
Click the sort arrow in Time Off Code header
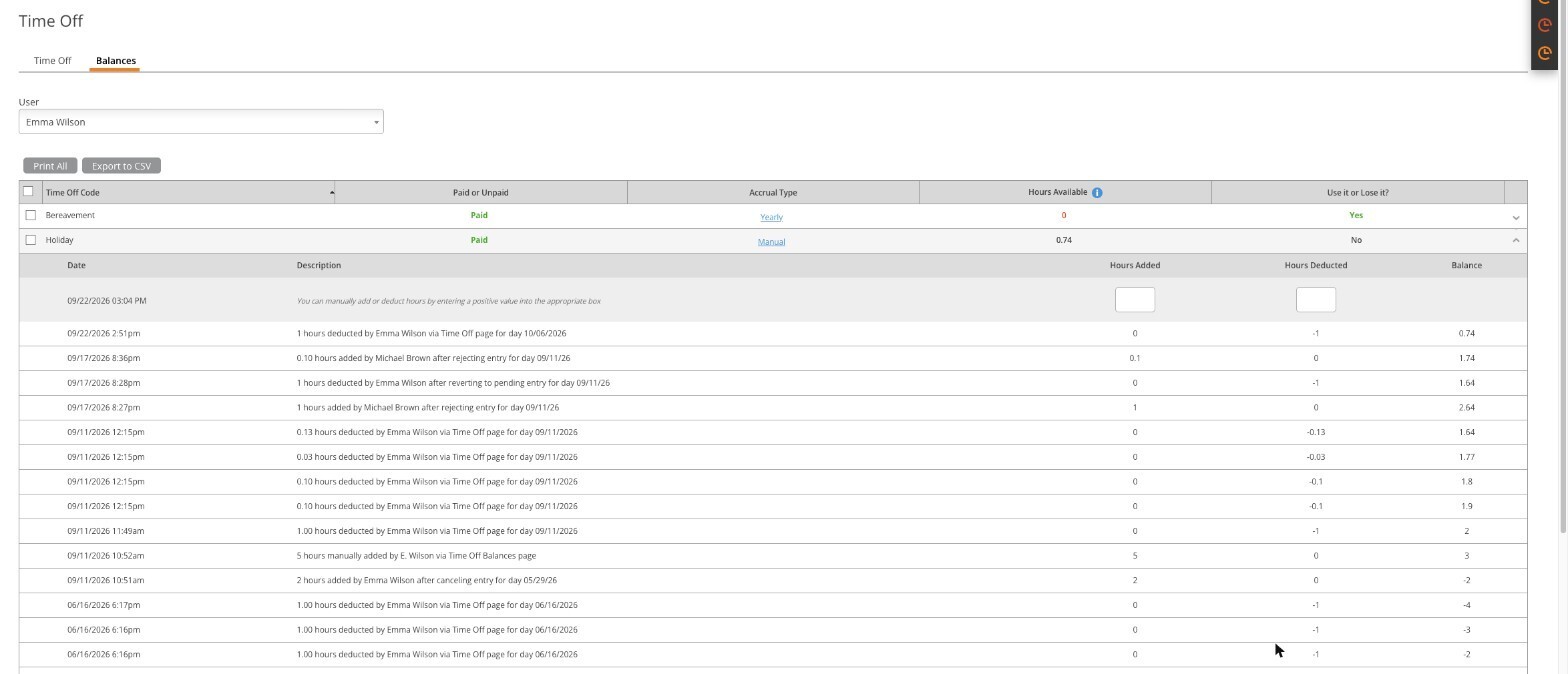[x=332, y=192]
